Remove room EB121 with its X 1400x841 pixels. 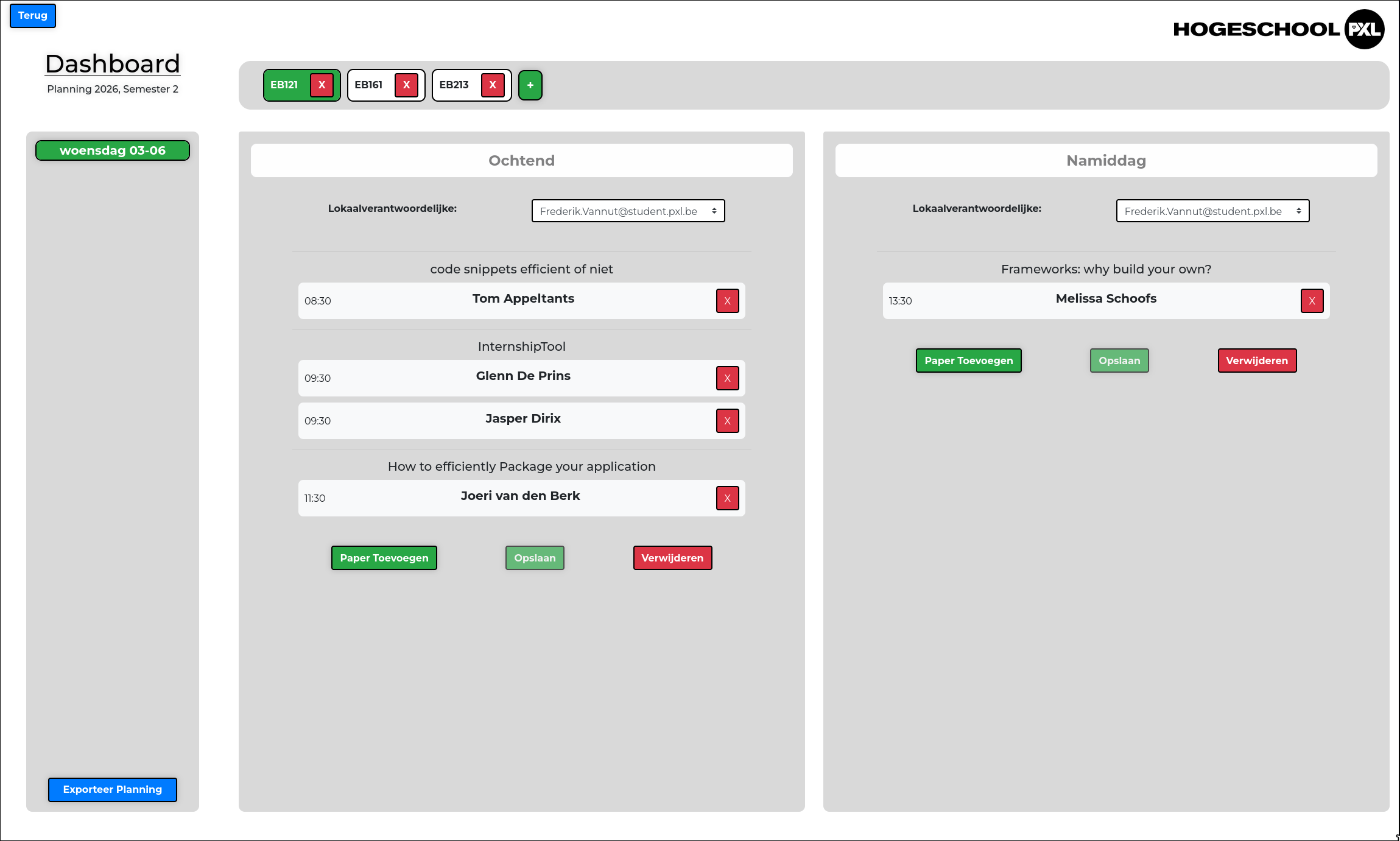(322, 85)
